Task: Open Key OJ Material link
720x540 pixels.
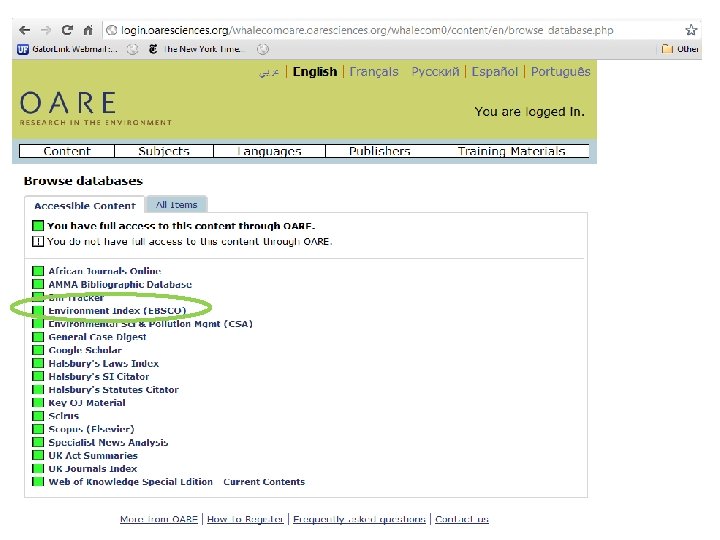Action: tap(87, 403)
